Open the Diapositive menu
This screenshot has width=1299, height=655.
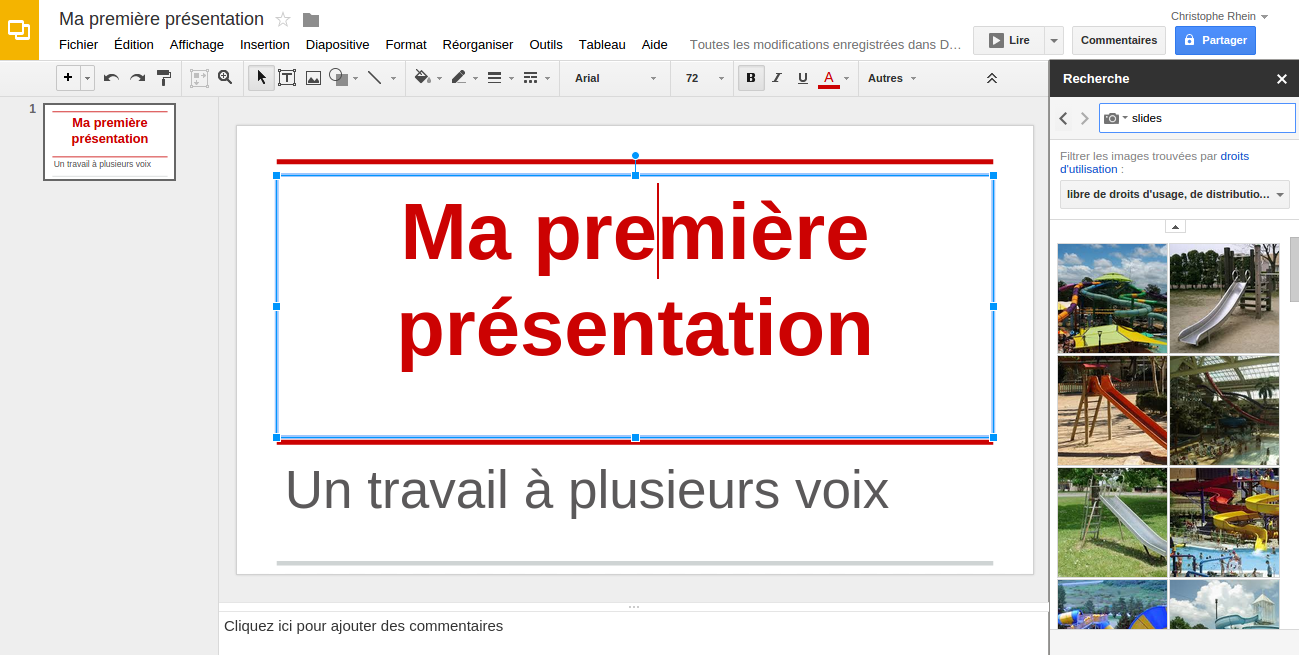(x=337, y=44)
